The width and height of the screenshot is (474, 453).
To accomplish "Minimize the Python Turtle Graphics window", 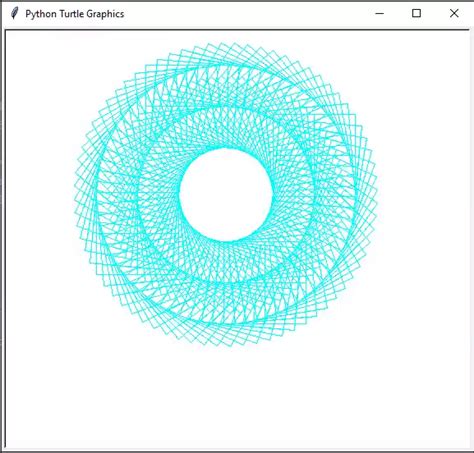I will (379, 13).
